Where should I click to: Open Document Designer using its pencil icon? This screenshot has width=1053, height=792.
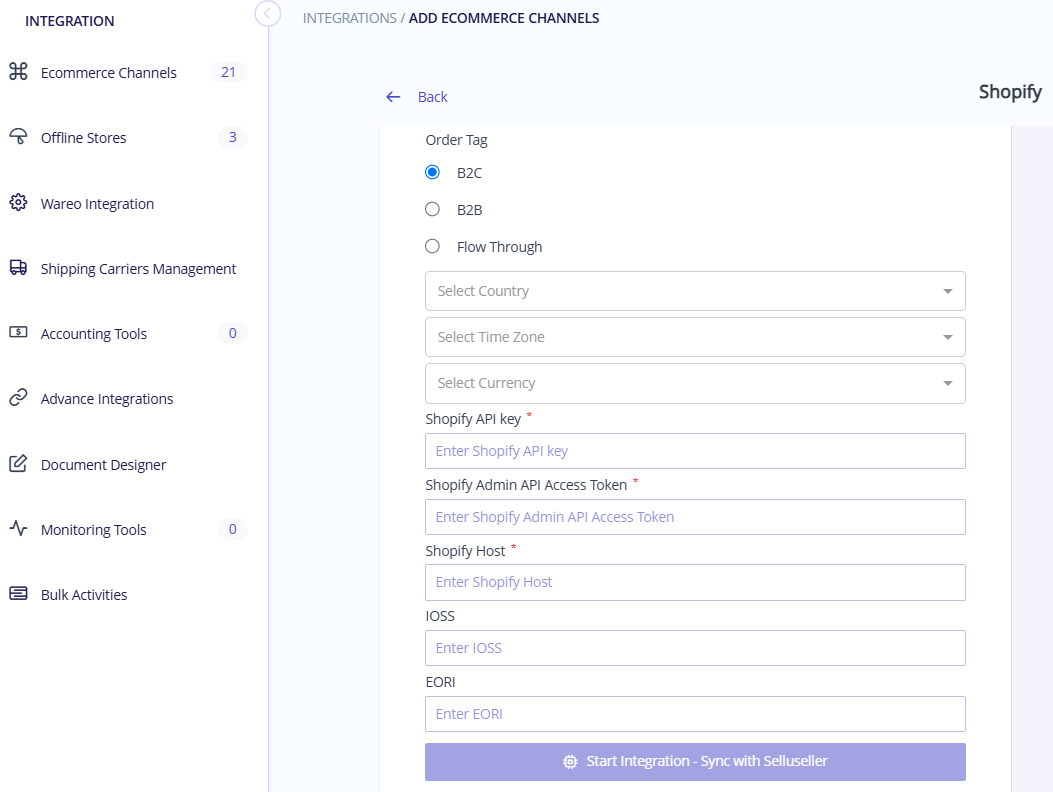pyautogui.click(x=17, y=464)
